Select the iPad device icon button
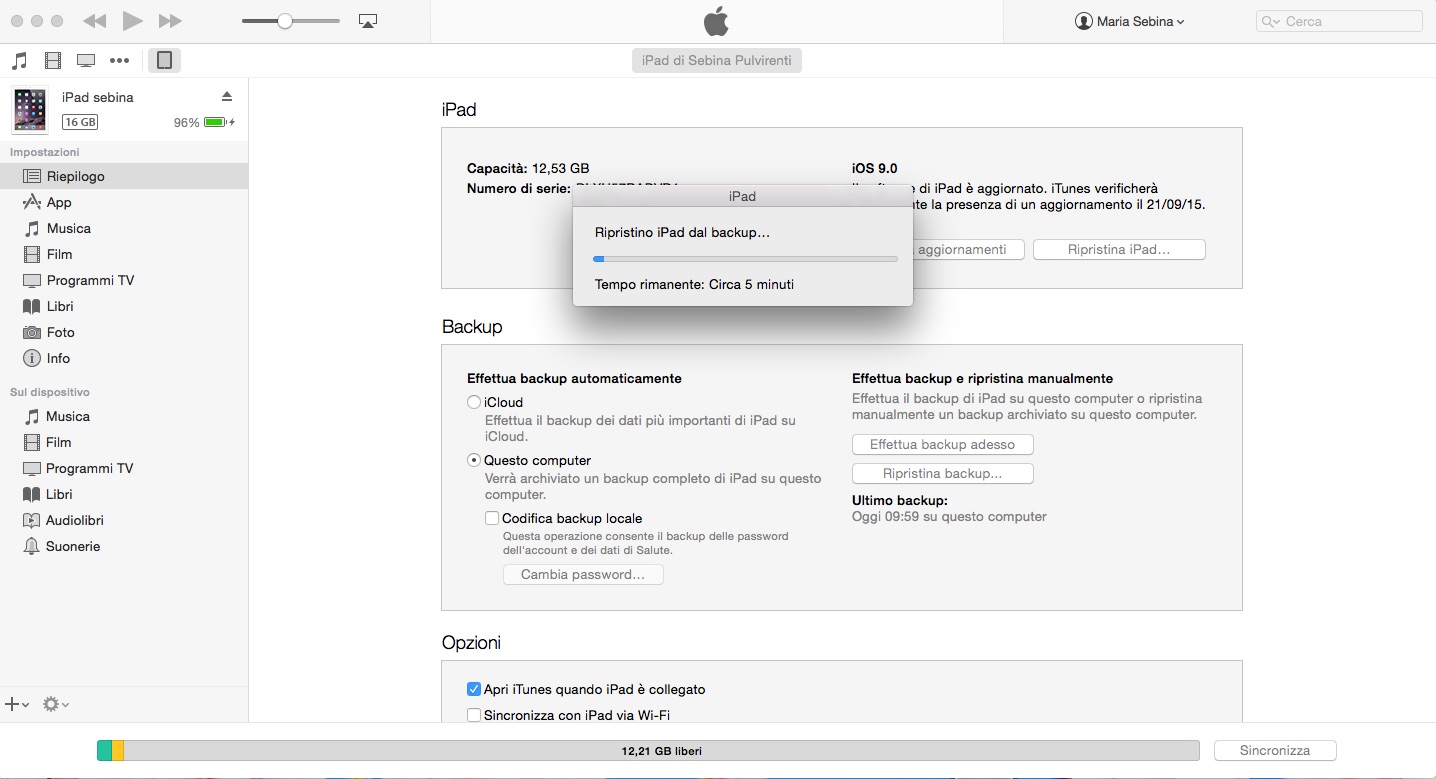 point(164,60)
